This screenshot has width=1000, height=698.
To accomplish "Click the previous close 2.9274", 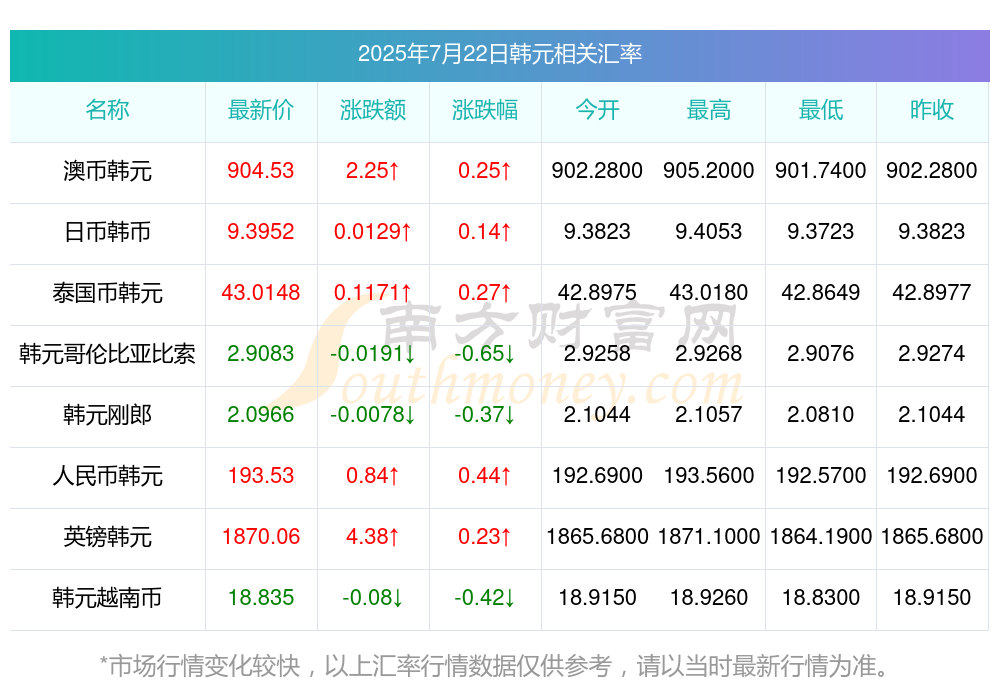I will point(932,353).
